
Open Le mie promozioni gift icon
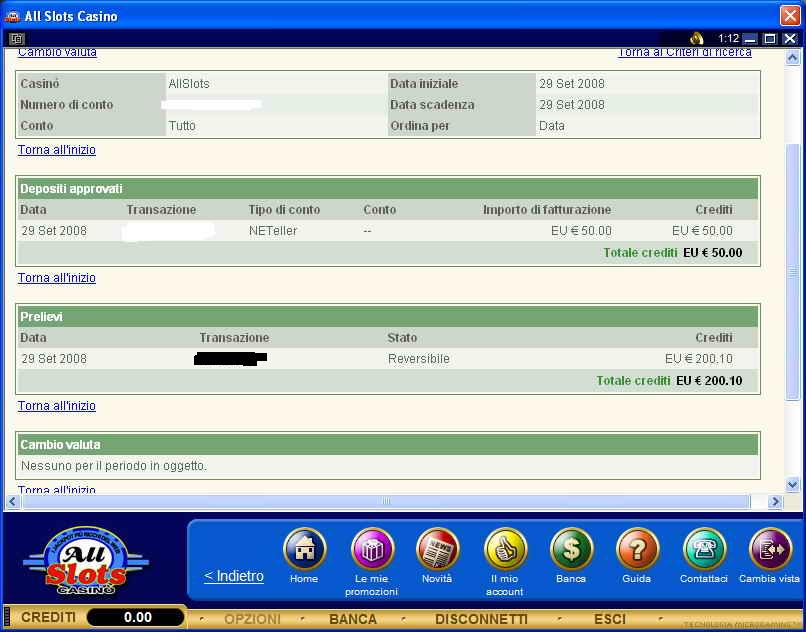pos(371,550)
